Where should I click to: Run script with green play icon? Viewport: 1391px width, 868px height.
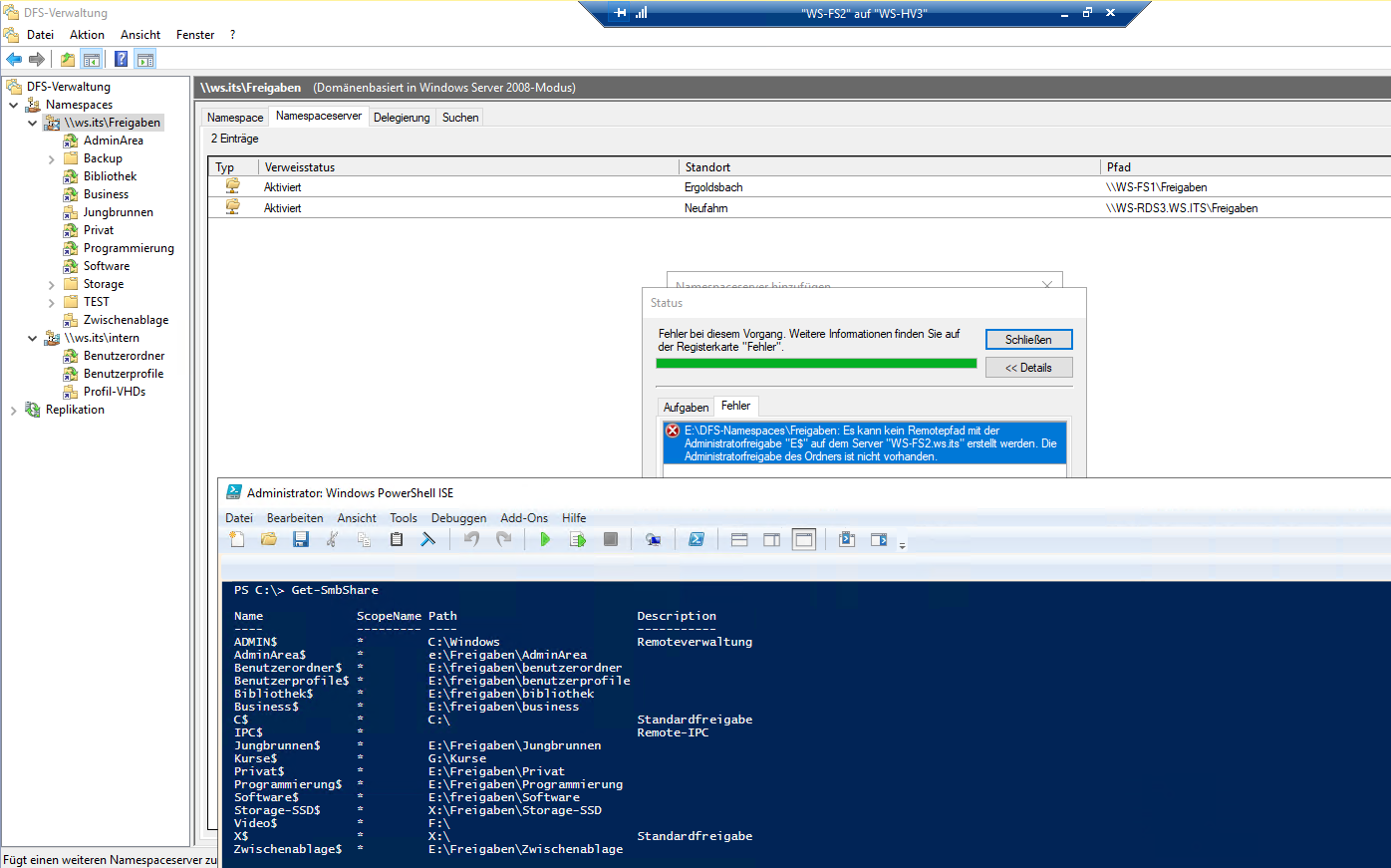(545, 539)
